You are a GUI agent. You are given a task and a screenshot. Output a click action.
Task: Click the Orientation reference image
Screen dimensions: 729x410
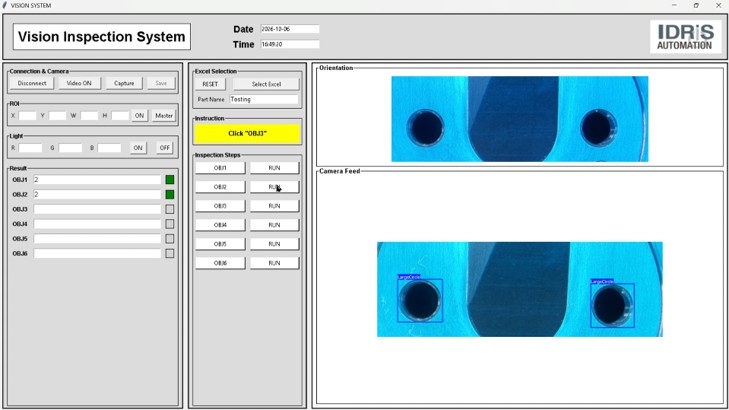click(520, 119)
